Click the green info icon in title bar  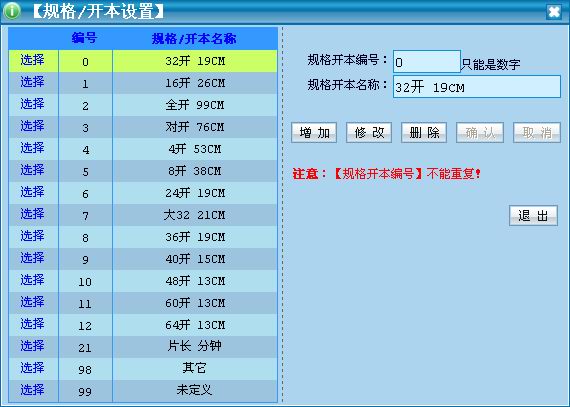point(12,11)
